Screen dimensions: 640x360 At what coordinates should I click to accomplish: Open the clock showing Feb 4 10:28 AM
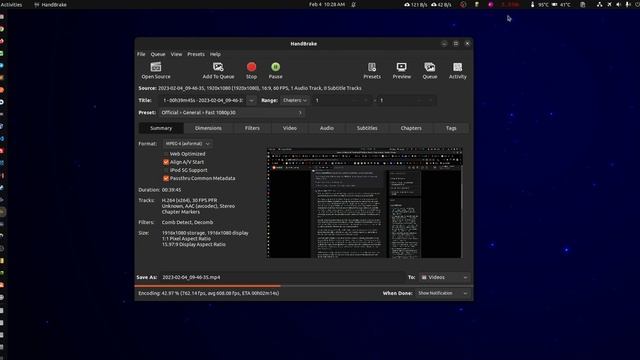tap(327, 4)
